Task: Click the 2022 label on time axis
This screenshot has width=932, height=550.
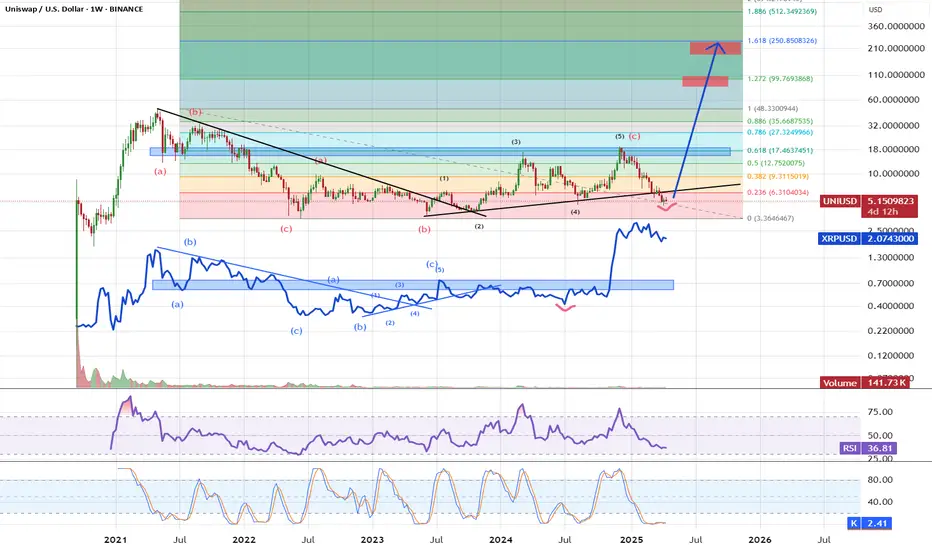Action: coord(244,540)
